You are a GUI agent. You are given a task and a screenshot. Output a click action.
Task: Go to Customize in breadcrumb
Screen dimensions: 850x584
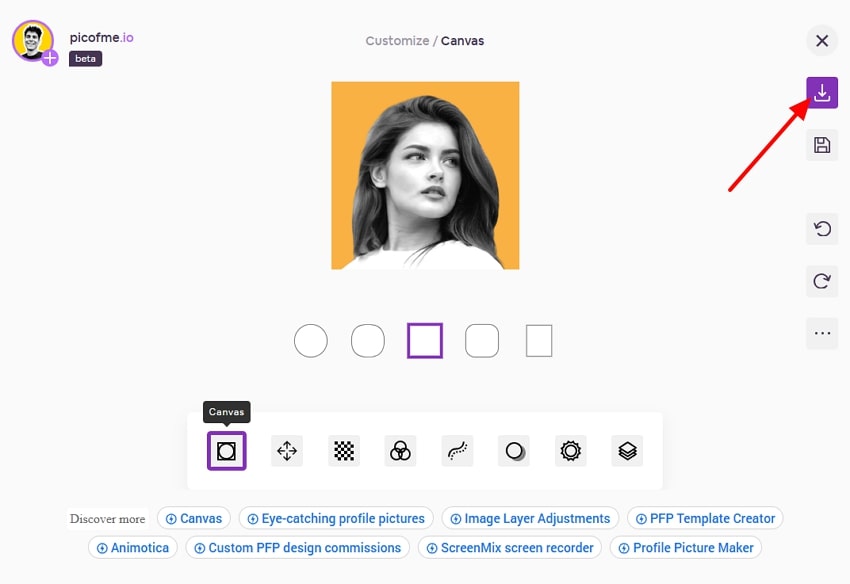[397, 41]
